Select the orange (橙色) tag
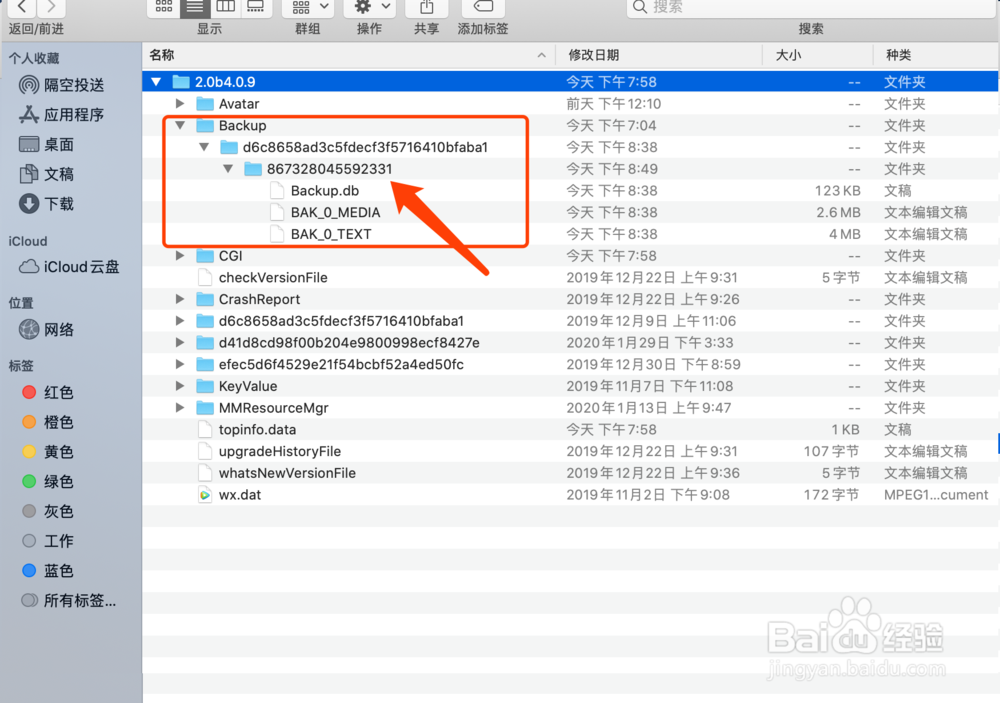Viewport: 1000px width, 703px height. tap(48, 422)
